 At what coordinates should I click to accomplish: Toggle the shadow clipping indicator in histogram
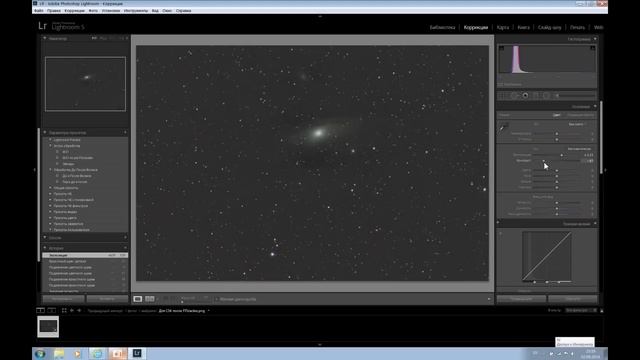coord(501,48)
